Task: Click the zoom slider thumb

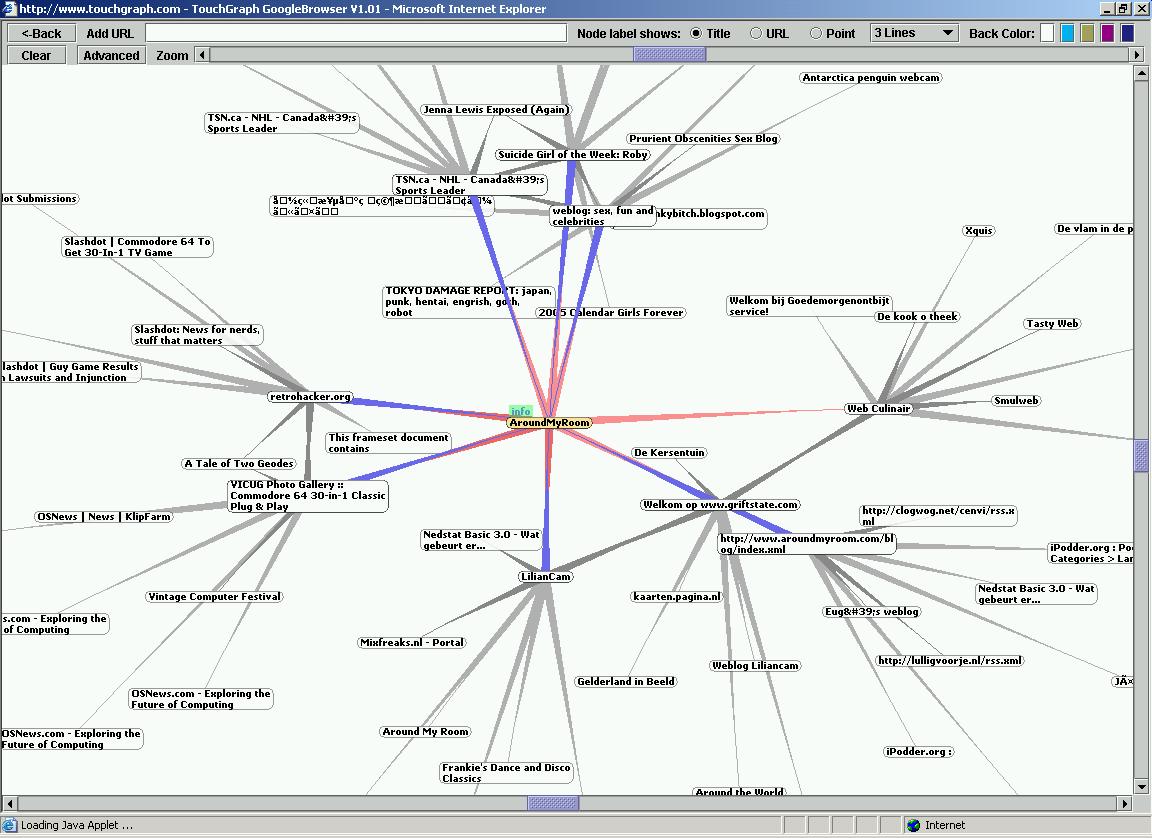Action: [x=669, y=54]
